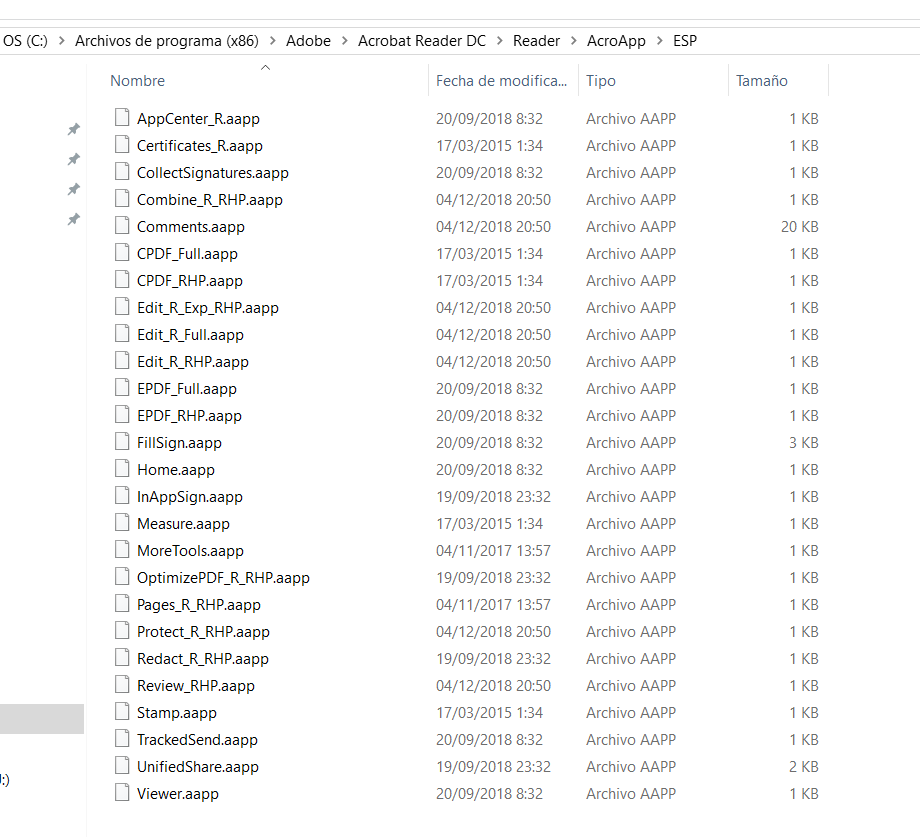Navigate to Reader folder in address bar
Image resolution: width=920 pixels, height=837 pixels.
pos(536,41)
